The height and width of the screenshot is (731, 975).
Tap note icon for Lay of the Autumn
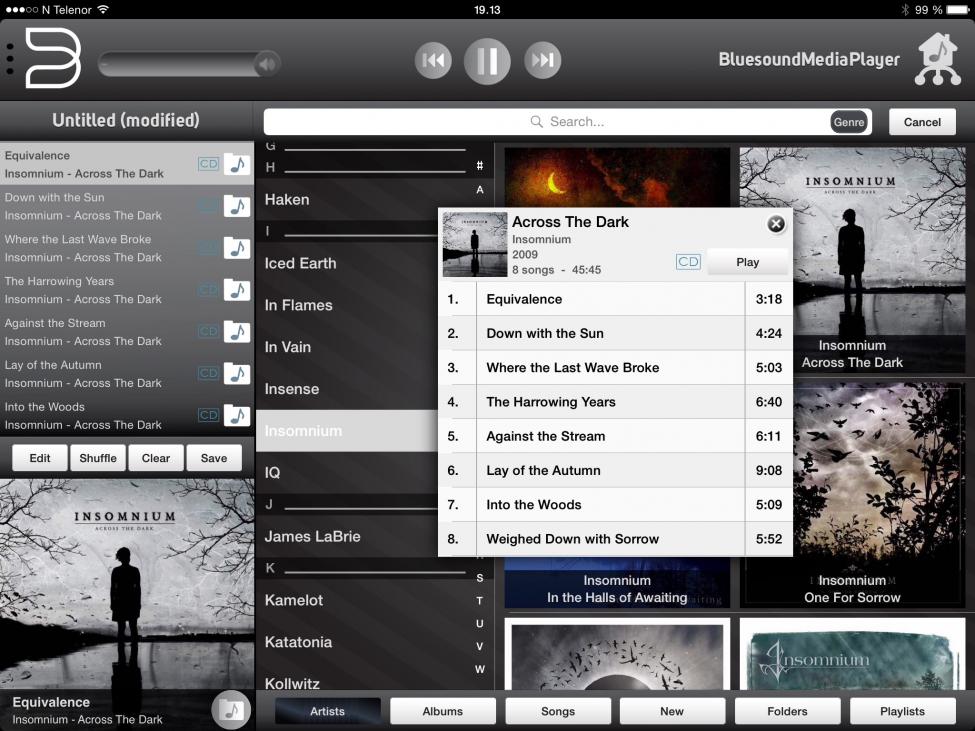[x=237, y=374]
